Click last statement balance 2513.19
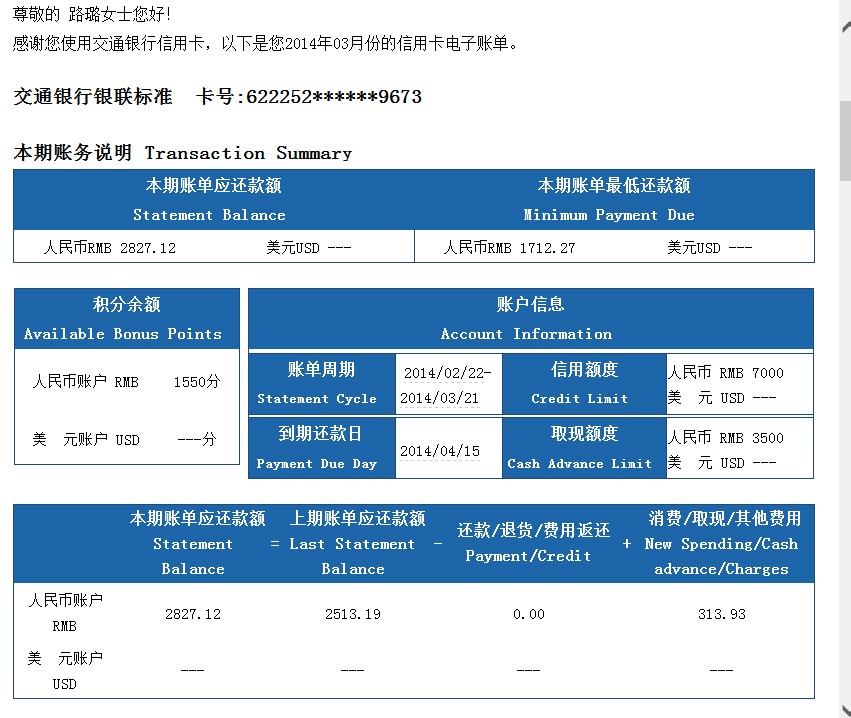The image size is (851, 718). (x=353, y=614)
